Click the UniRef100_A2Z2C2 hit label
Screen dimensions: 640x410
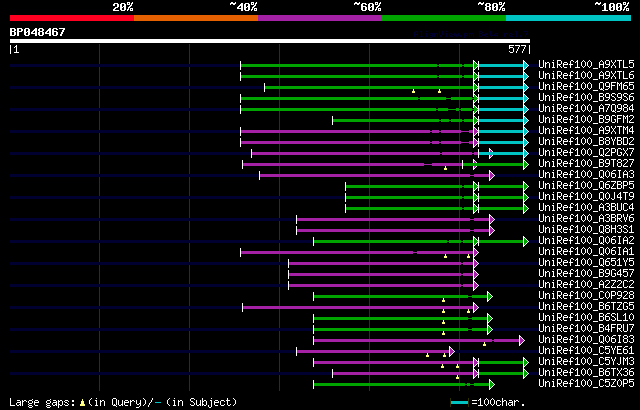pyautogui.click(x=586, y=285)
